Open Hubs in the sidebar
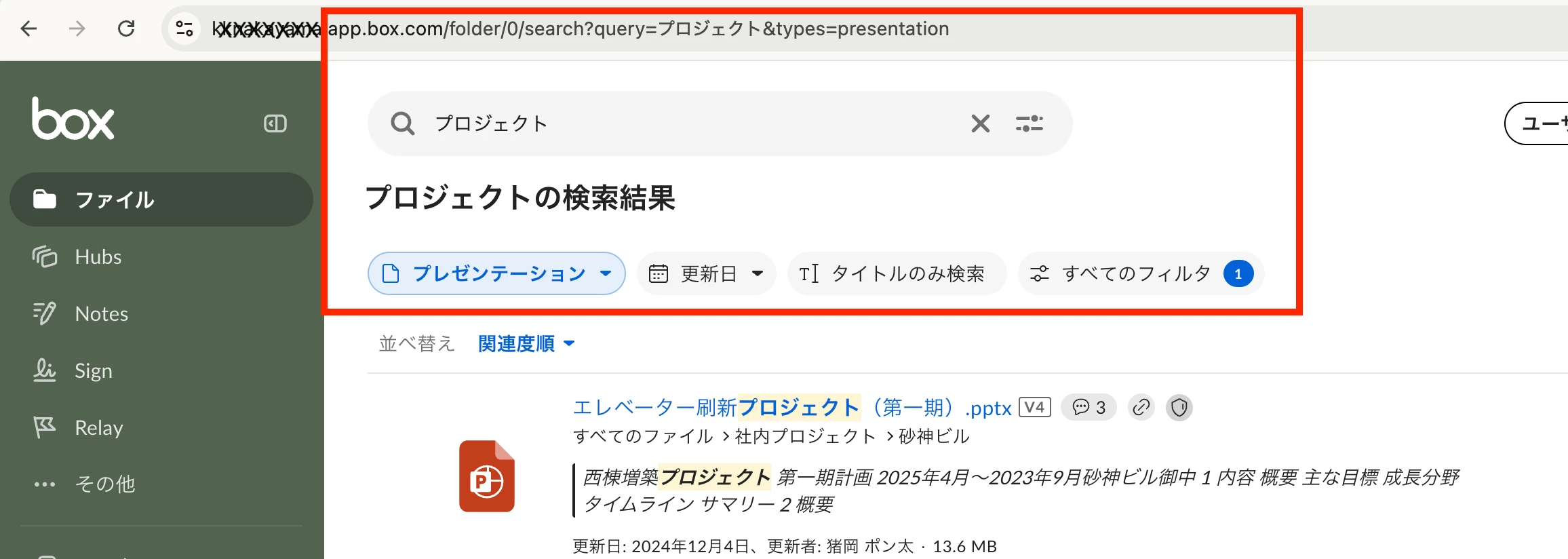The image size is (1568, 559). (161, 256)
